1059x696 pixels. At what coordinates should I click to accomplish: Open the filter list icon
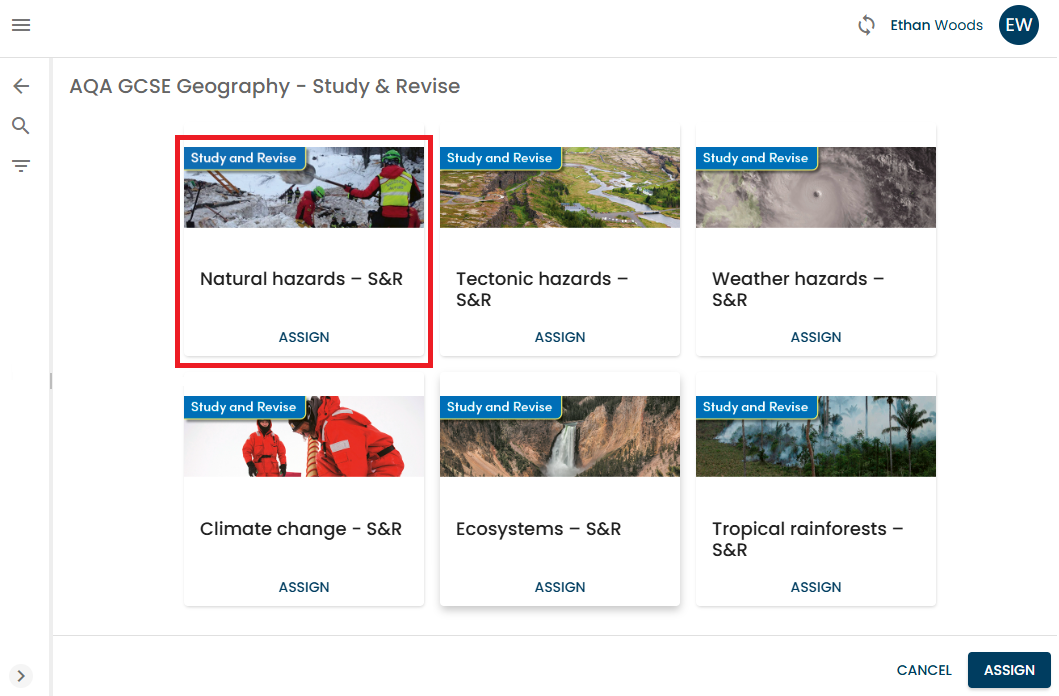(21, 166)
